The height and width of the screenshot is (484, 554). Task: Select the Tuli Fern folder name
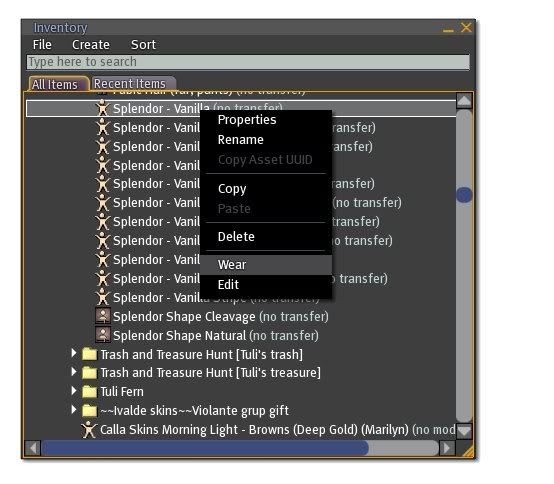(122, 392)
